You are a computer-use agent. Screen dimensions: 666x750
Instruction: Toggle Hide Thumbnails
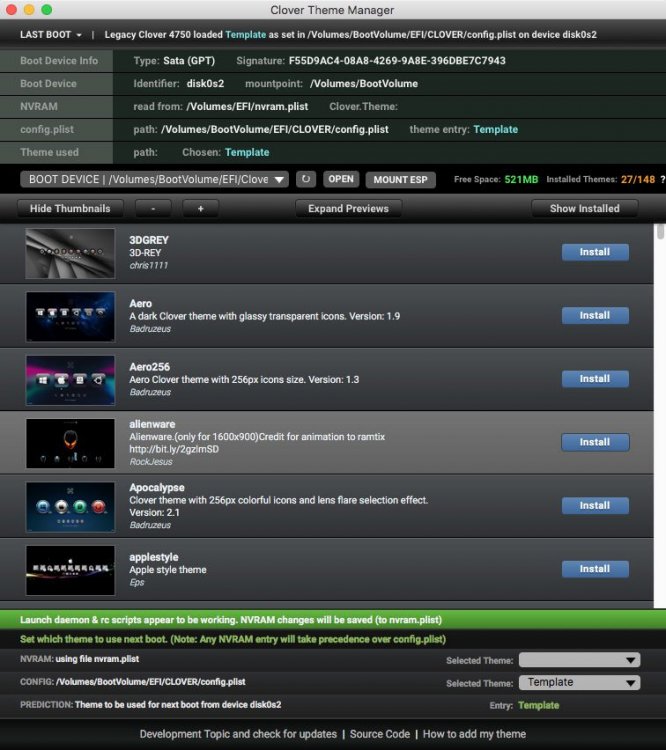(x=70, y=209)
